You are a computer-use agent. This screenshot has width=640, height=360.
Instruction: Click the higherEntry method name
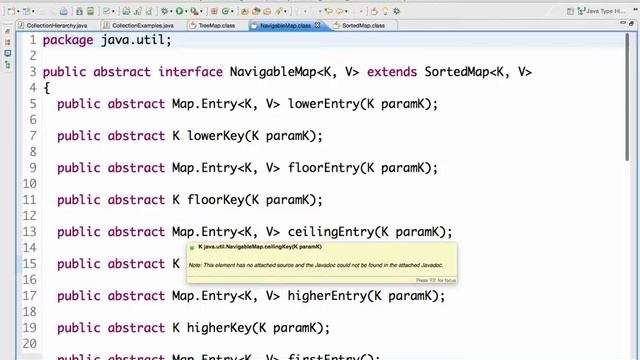coord(327,296)
